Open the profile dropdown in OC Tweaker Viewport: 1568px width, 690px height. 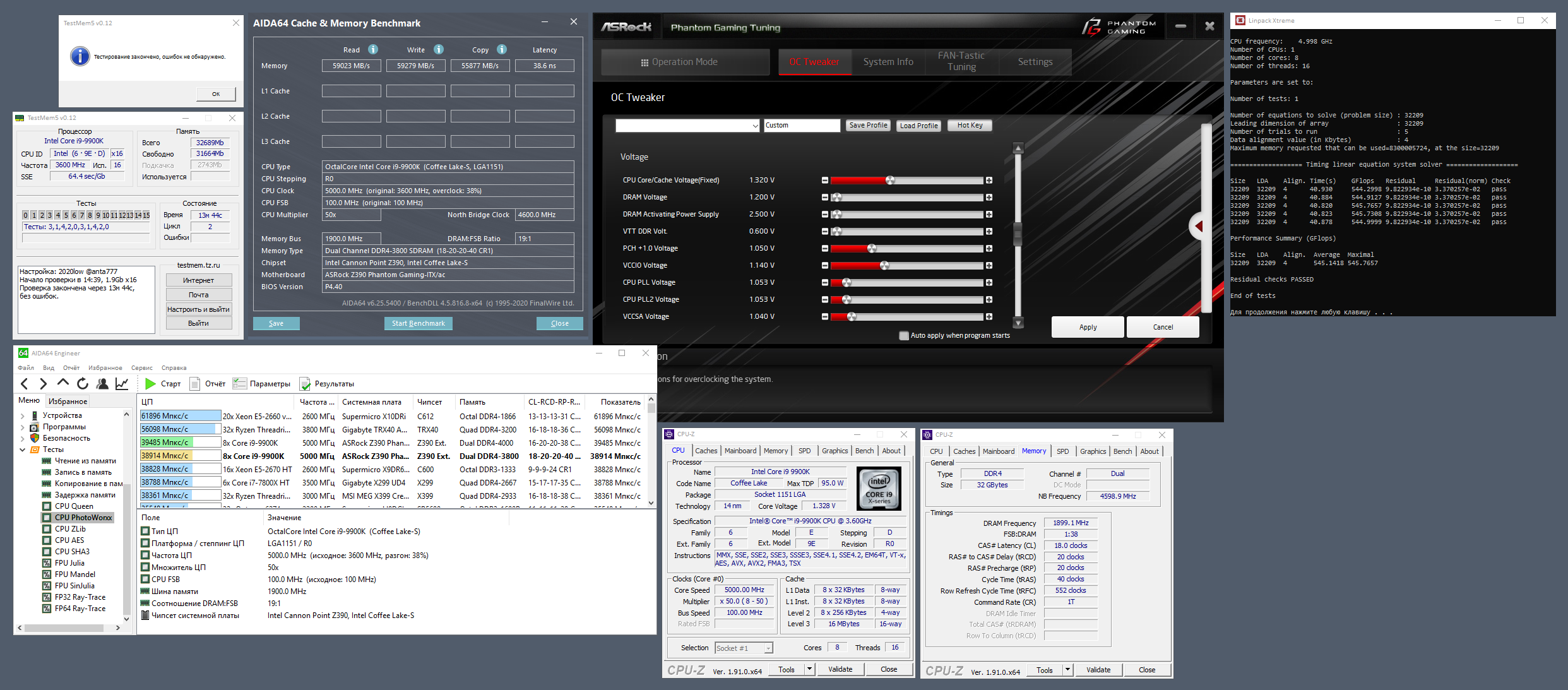point(755,126)
